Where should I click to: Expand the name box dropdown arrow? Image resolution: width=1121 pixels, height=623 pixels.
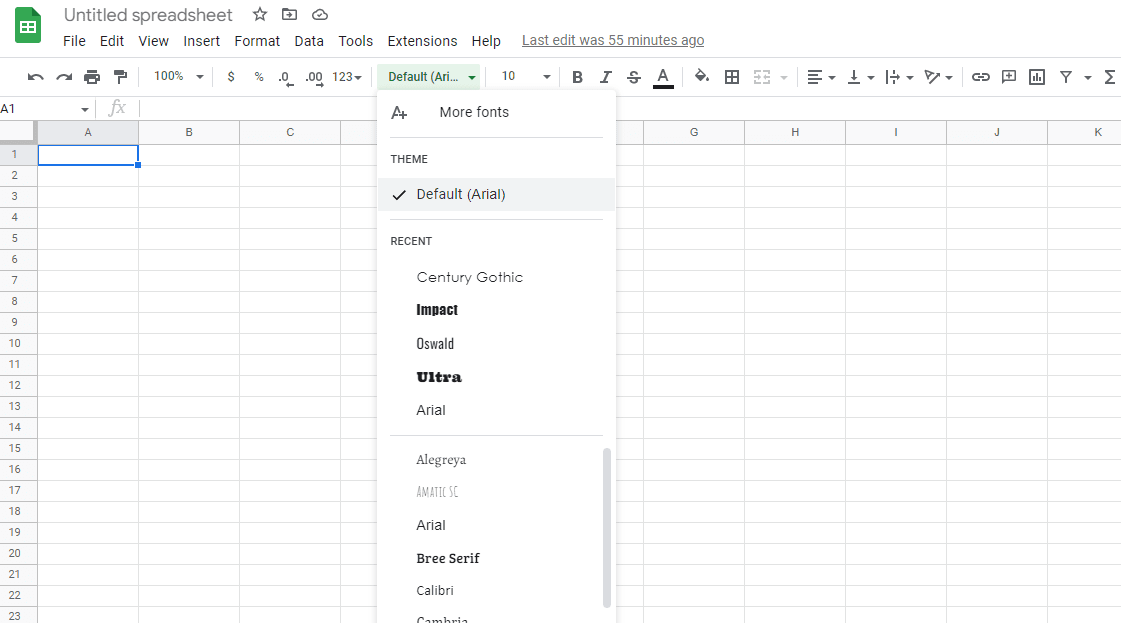[84, 109]
